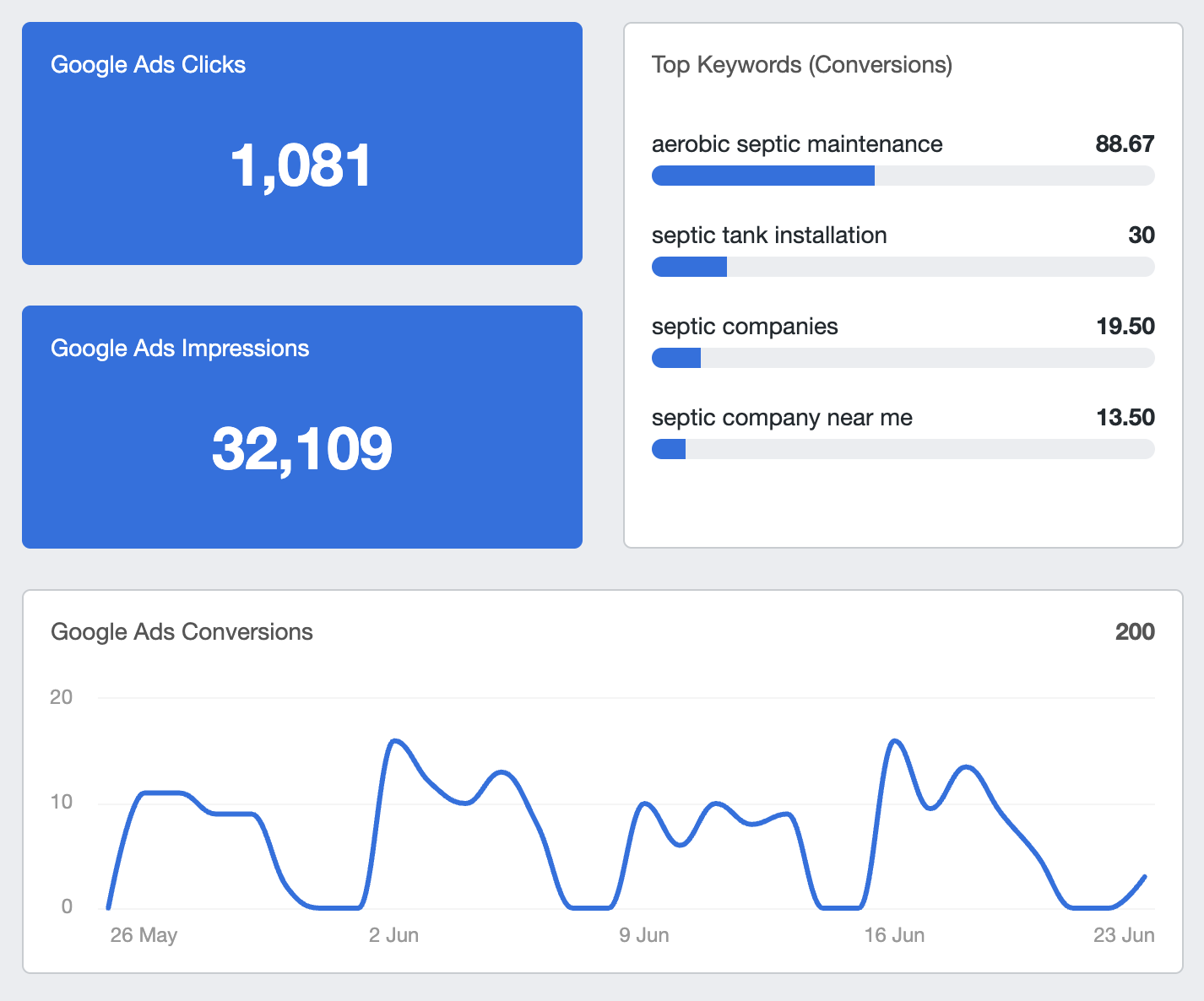
Task: Select the septic company near me keyword
Action: pos(782,418)
